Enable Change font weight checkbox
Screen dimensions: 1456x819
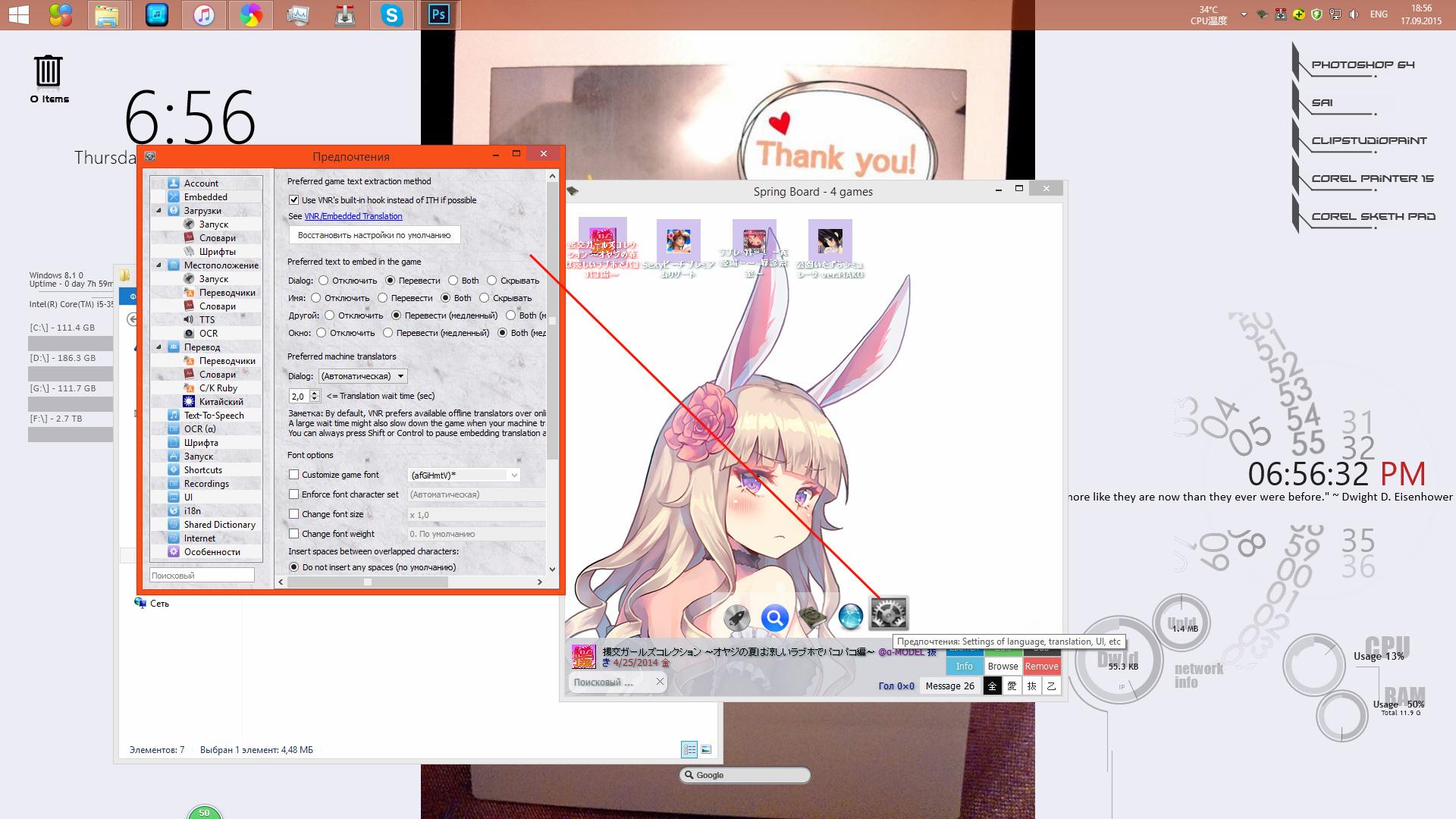tap(293, 534)
